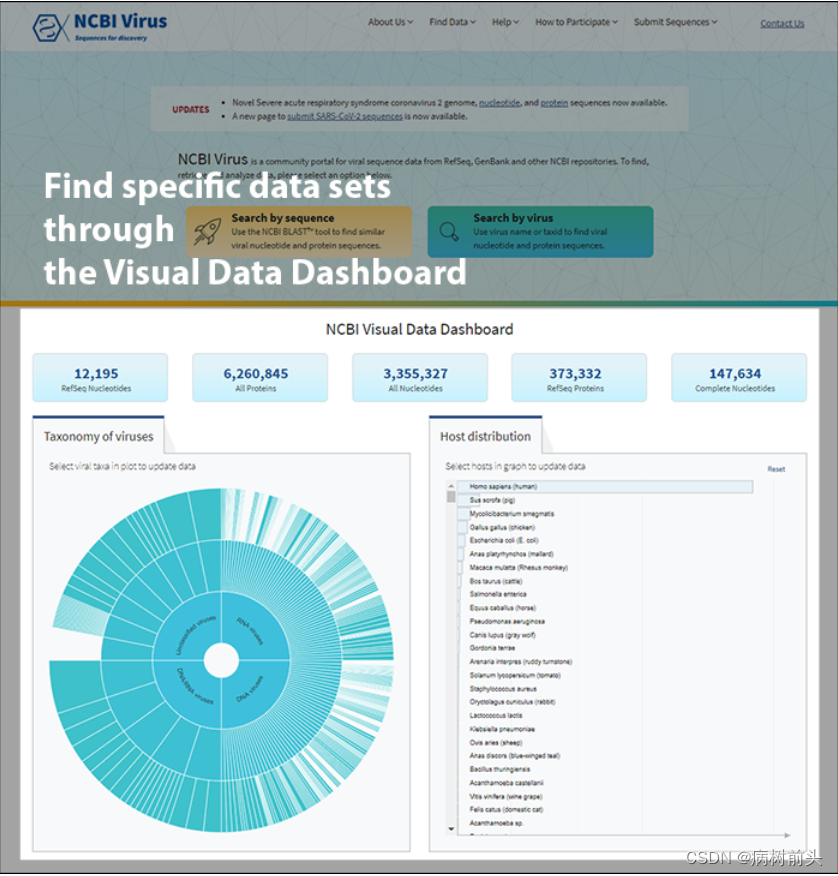
Task: Follow the protein link in Updates
Action: tap(554, 103)
